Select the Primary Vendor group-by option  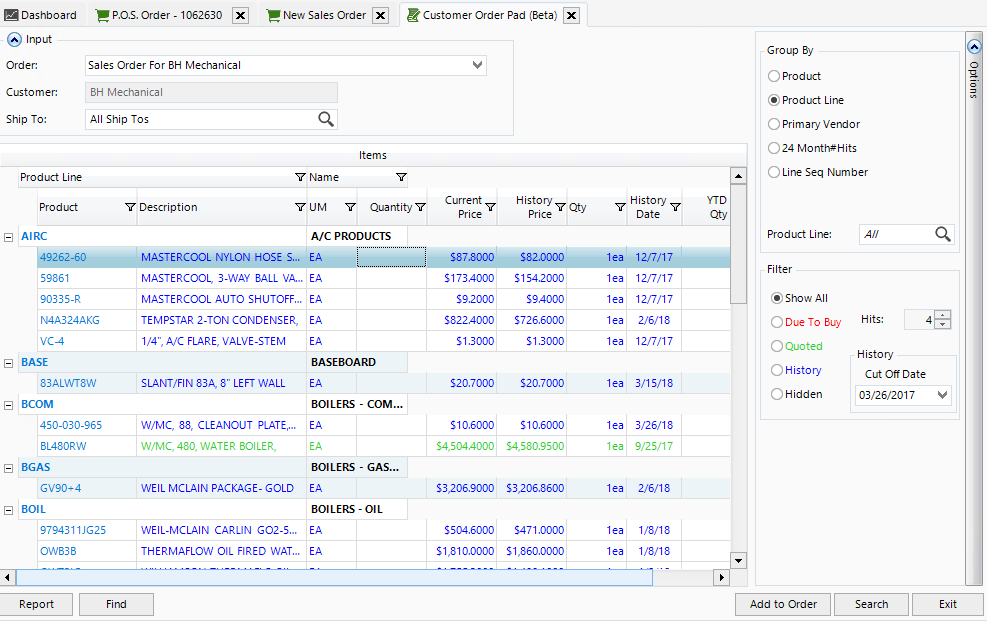coord(774,124)
